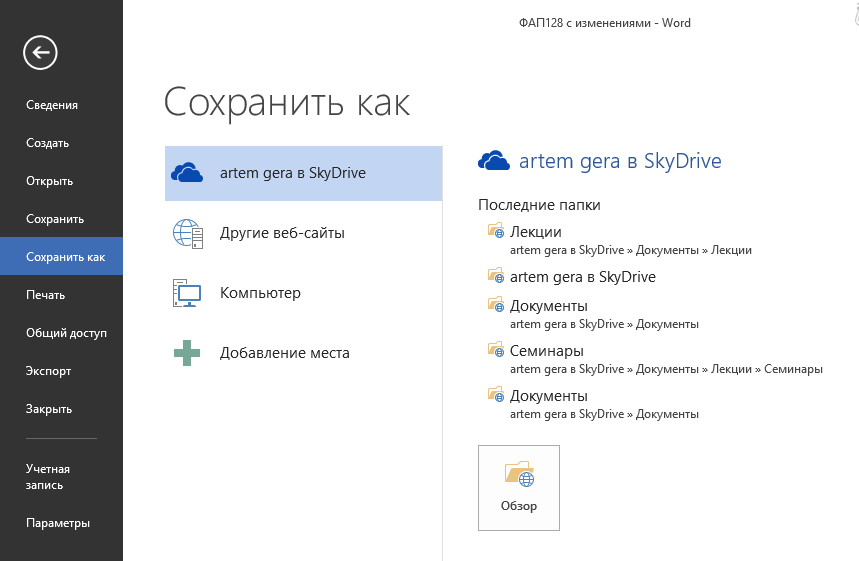Viewport: 859px width, 561px height.
Task: Choose Добавление места option
Action: coord(303,353)
